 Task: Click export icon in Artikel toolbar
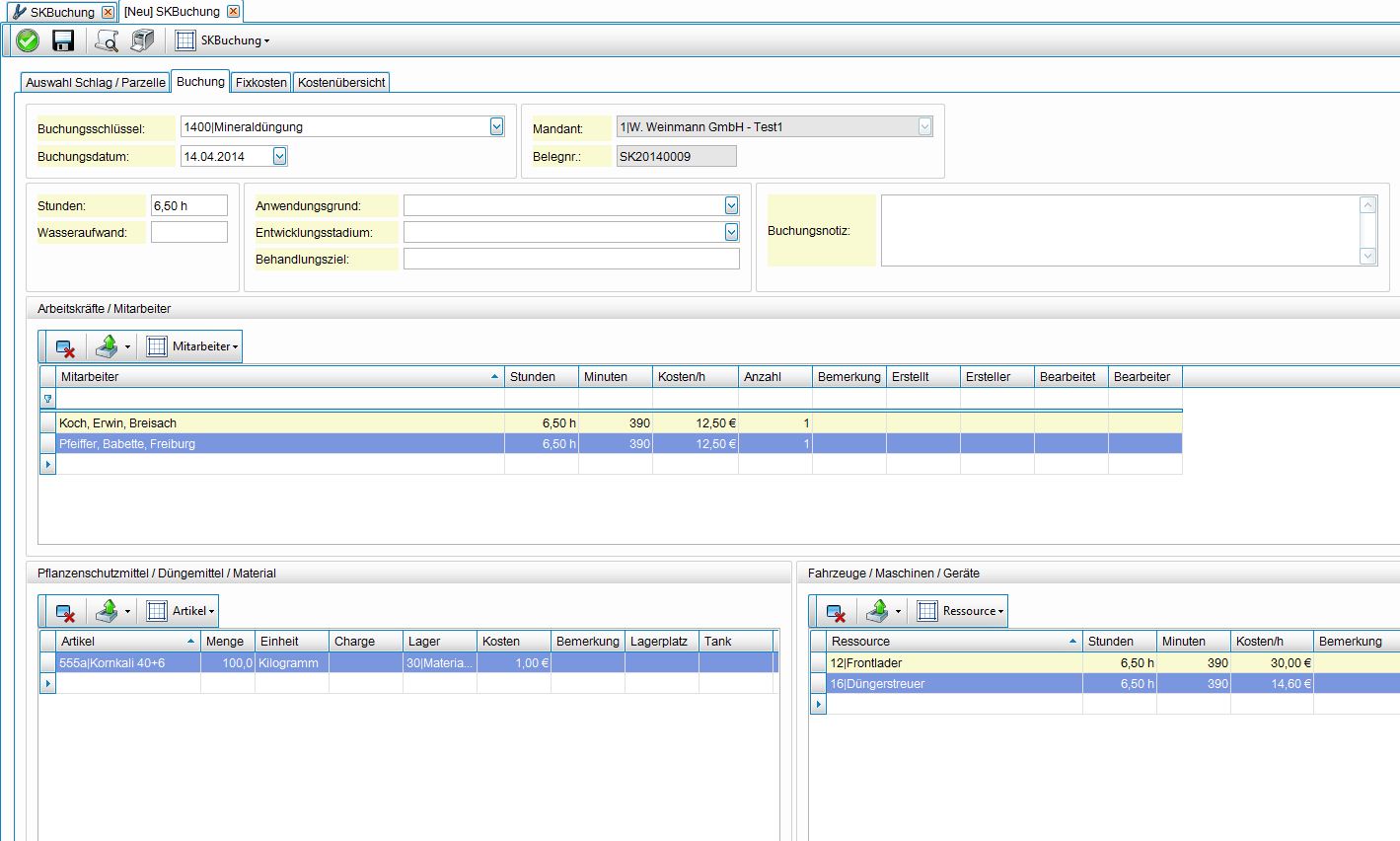point(107,611)
